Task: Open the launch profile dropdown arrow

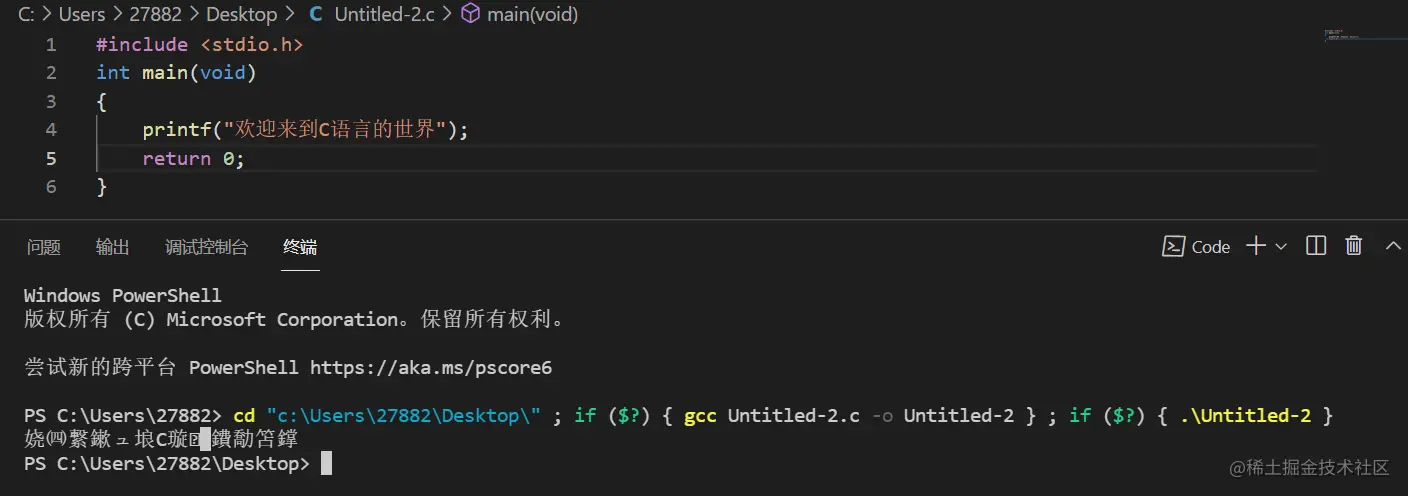Action: pos(1281,246)
